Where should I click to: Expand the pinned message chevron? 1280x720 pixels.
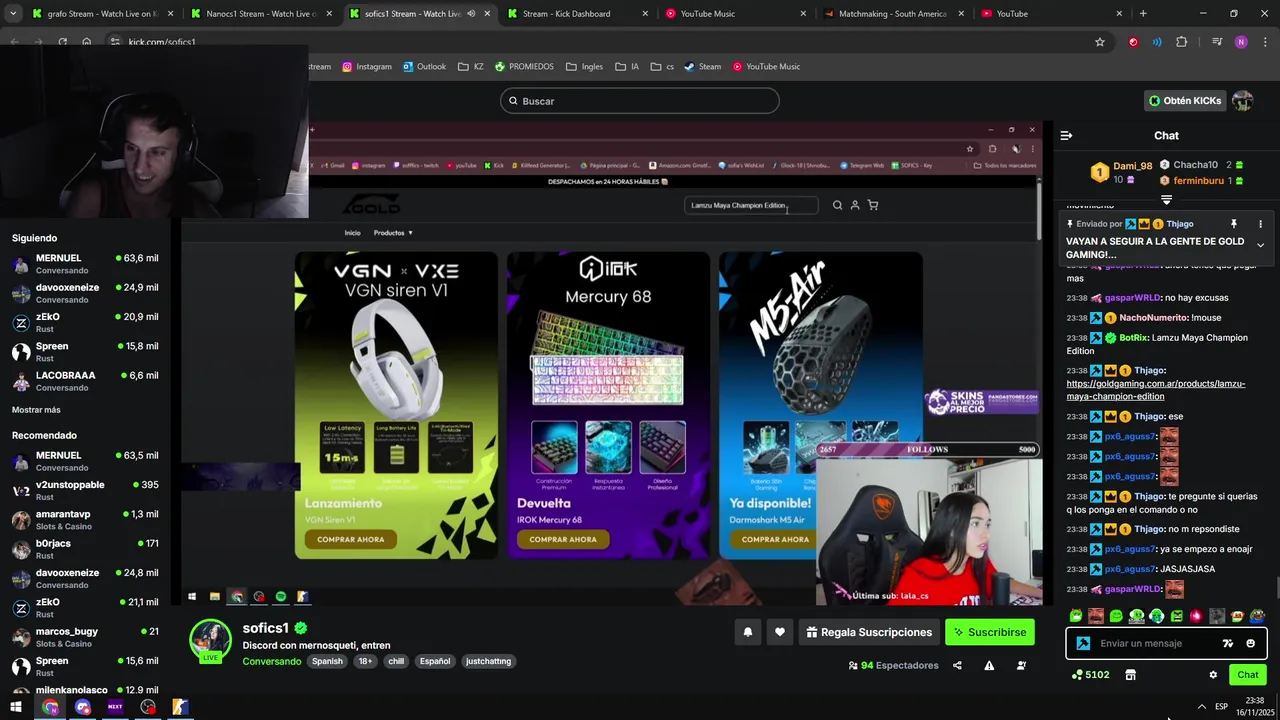[x=1260, y=245]
